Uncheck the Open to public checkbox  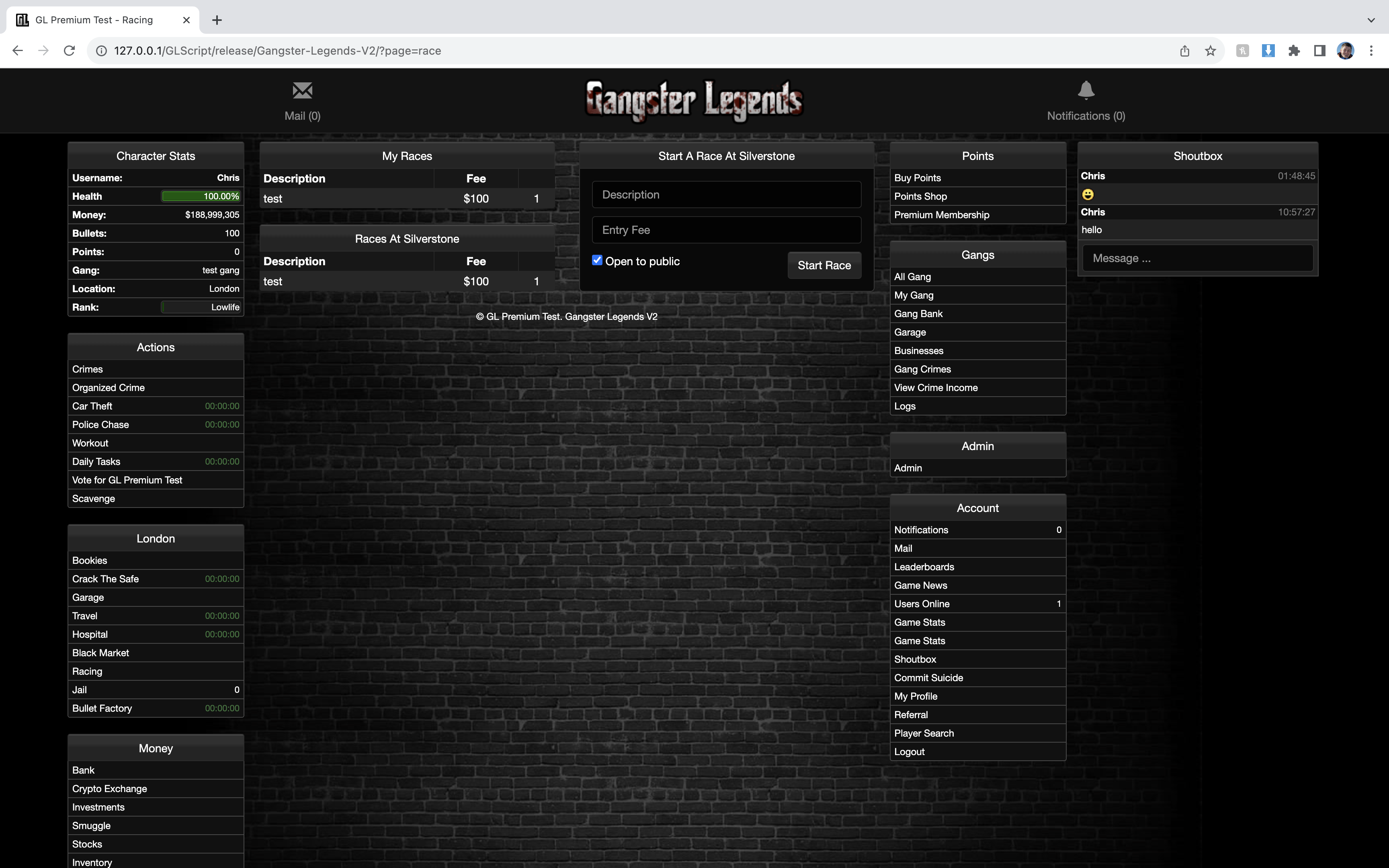tap(597, 260)
